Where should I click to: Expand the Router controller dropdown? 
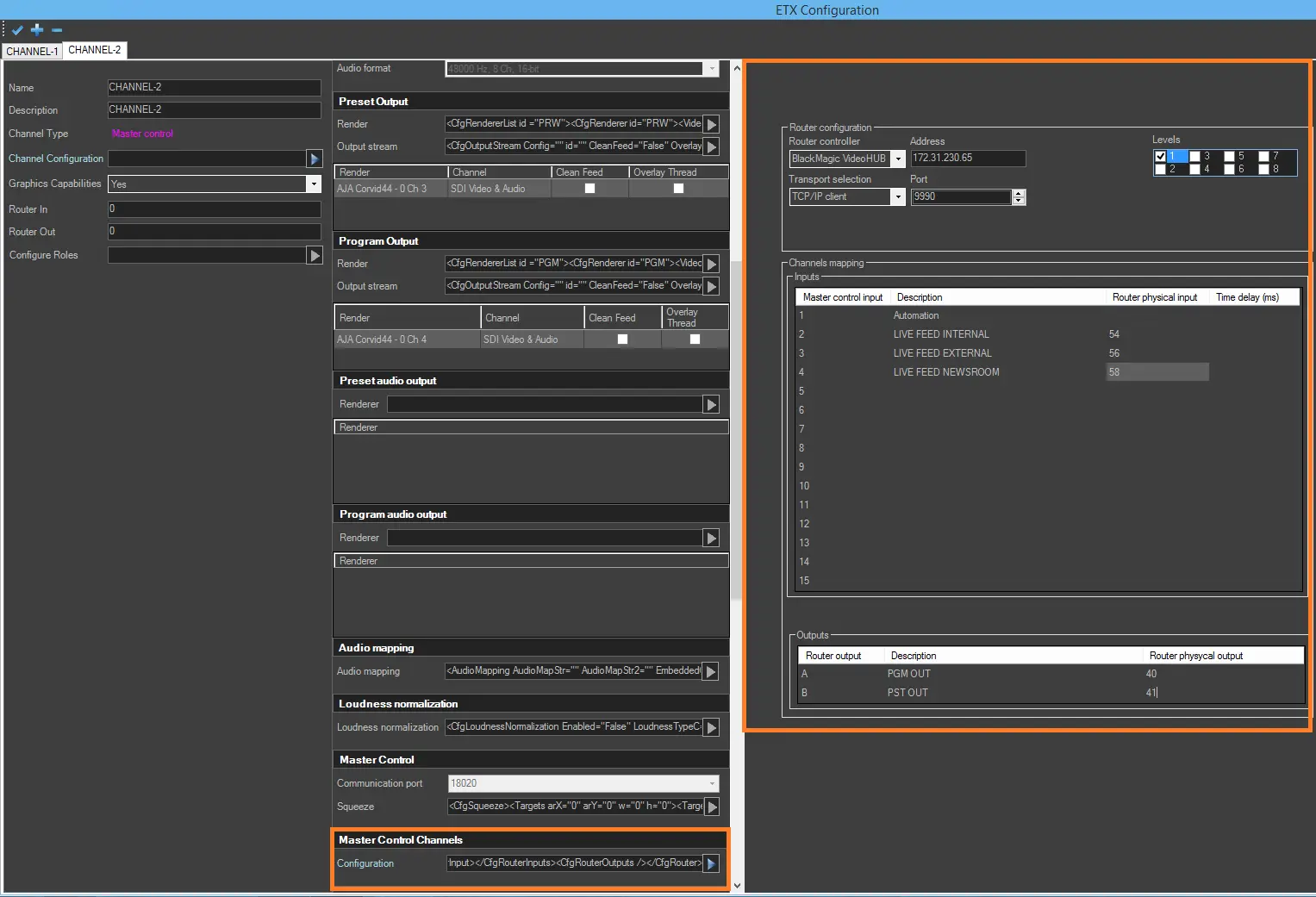(x=898, y=159)
